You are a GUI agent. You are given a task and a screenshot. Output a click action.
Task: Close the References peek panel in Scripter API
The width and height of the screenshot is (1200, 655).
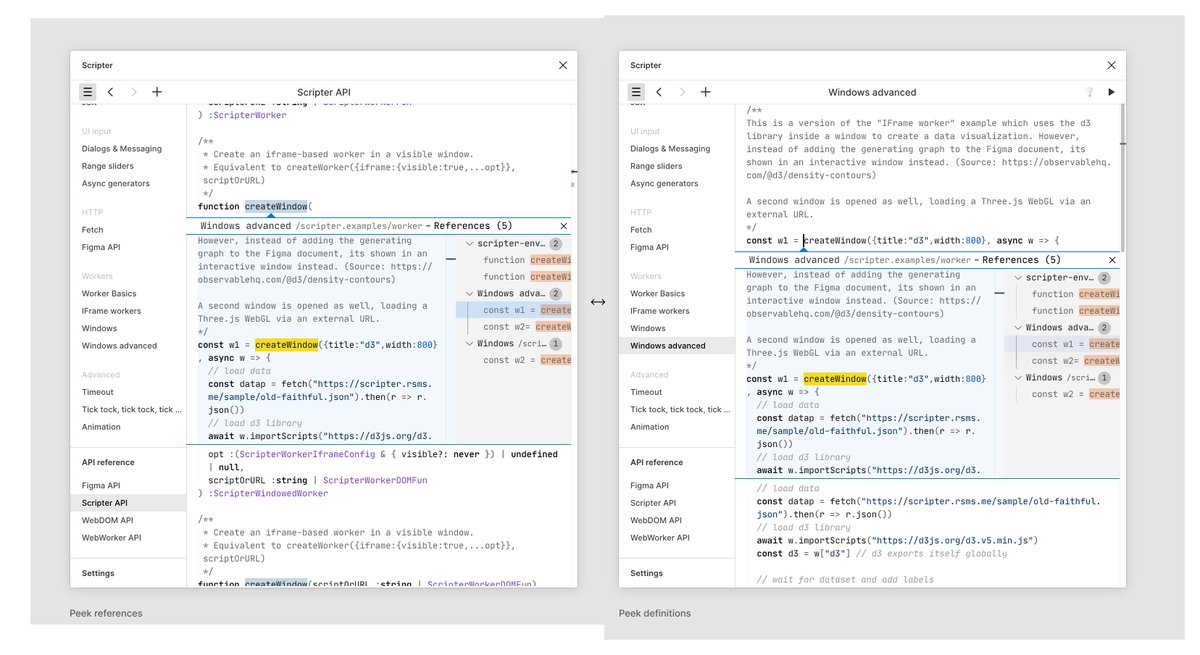[563, 225]
